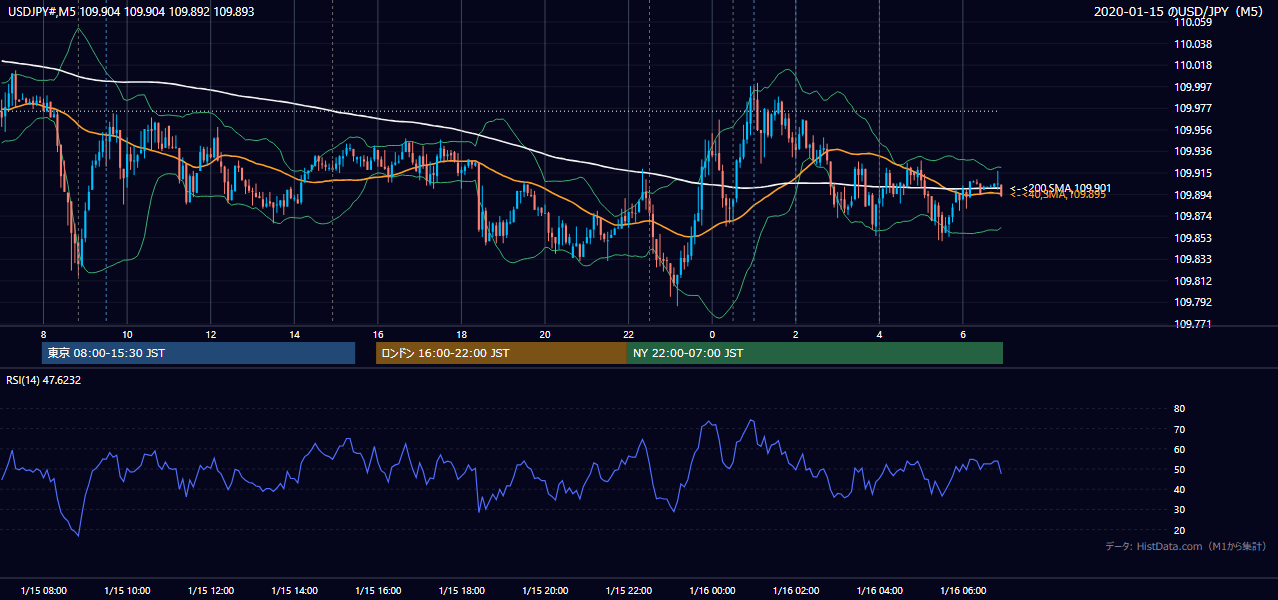
Task: Click the 1/15 20:00 time label
Action: pyautogui.click(x=545, y=590)
